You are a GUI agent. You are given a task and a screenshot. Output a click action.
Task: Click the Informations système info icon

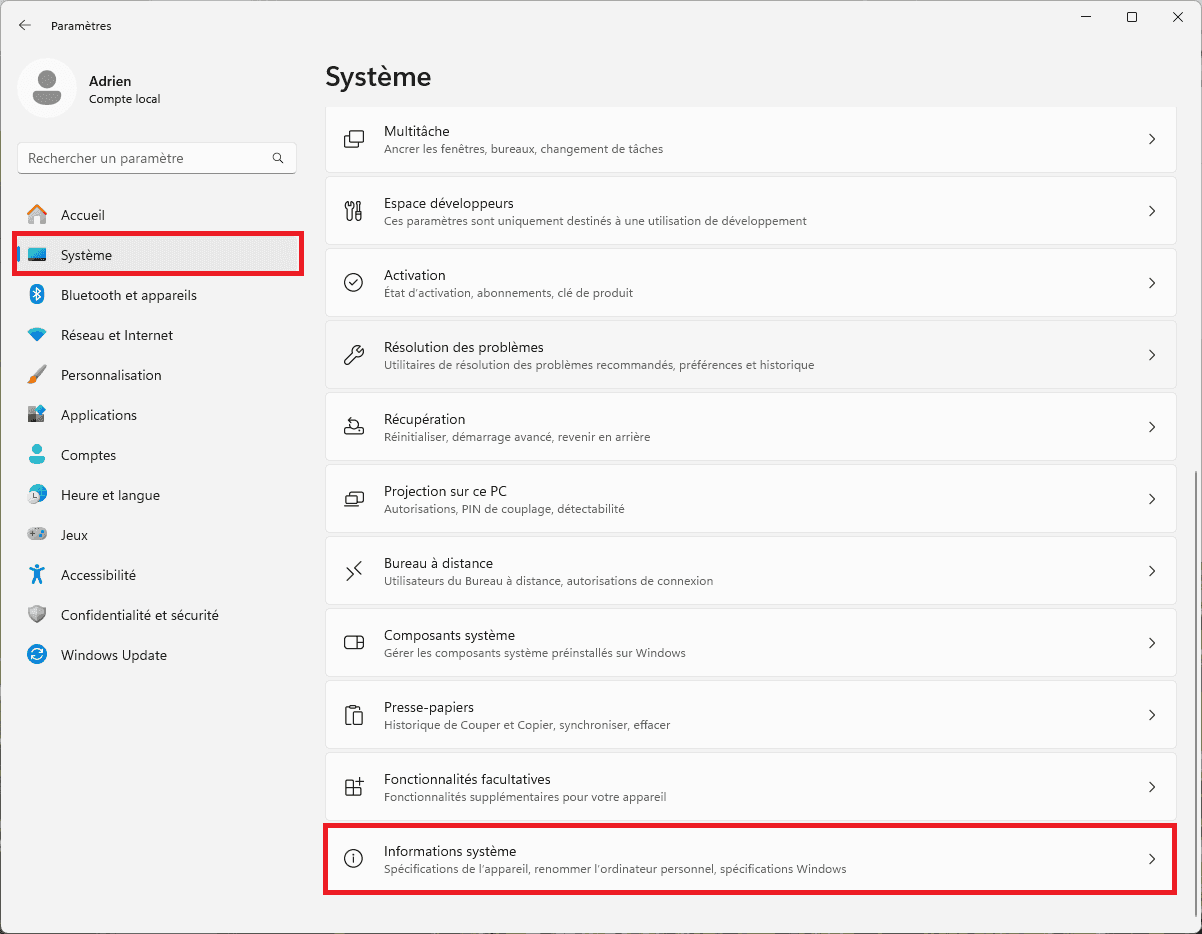353,859
